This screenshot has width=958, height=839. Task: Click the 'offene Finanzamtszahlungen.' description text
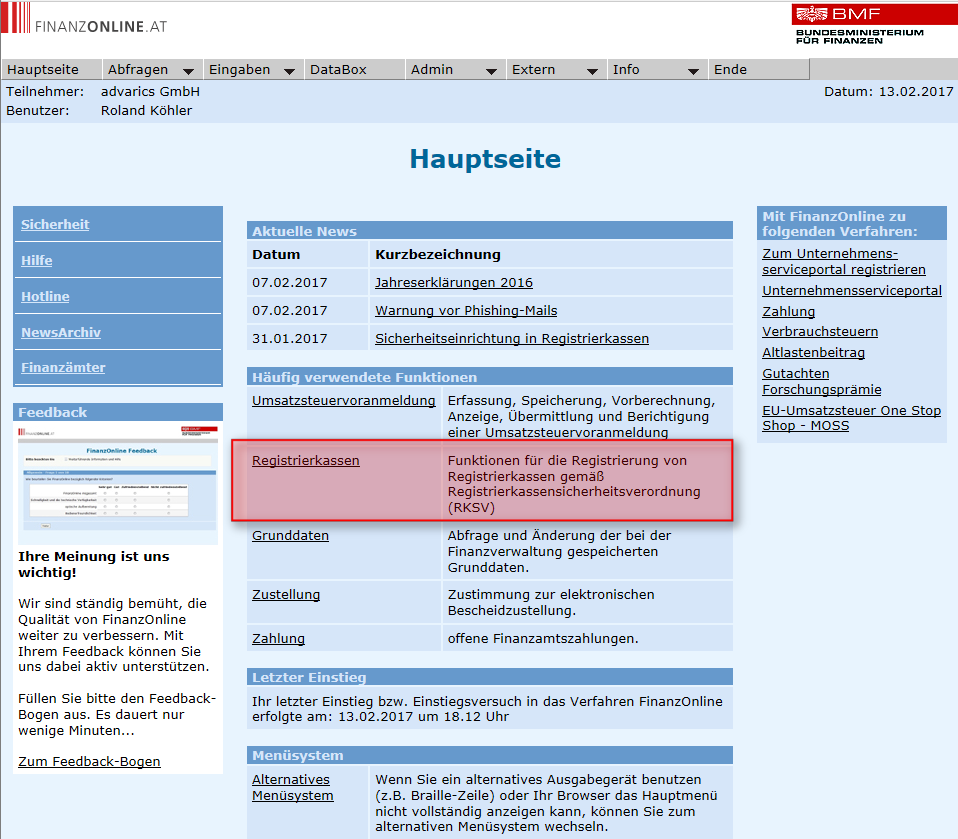point(543,639)
